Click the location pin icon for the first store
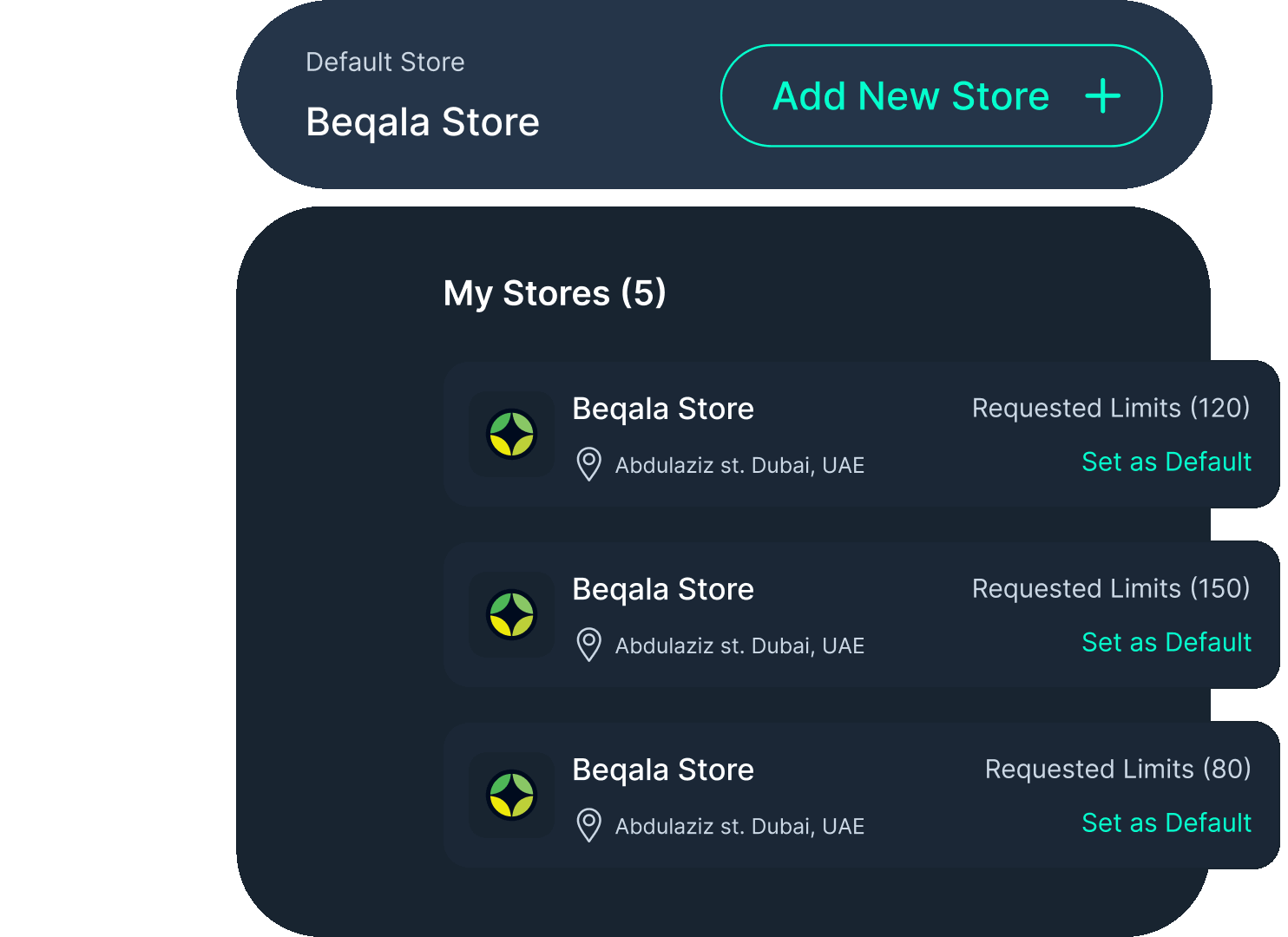Screen dimensions: 1288x937 click(x=588, y=465)
